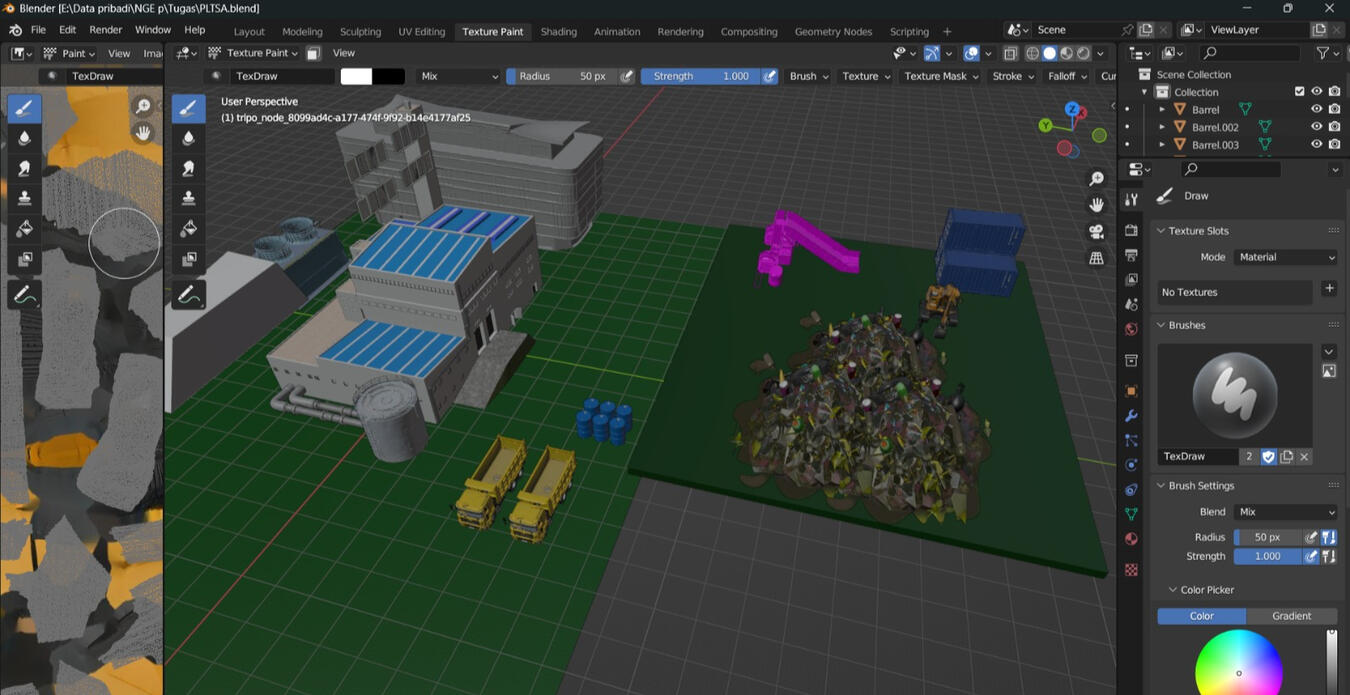Add a new texture slot with plus

click(x=1329, y=289)
